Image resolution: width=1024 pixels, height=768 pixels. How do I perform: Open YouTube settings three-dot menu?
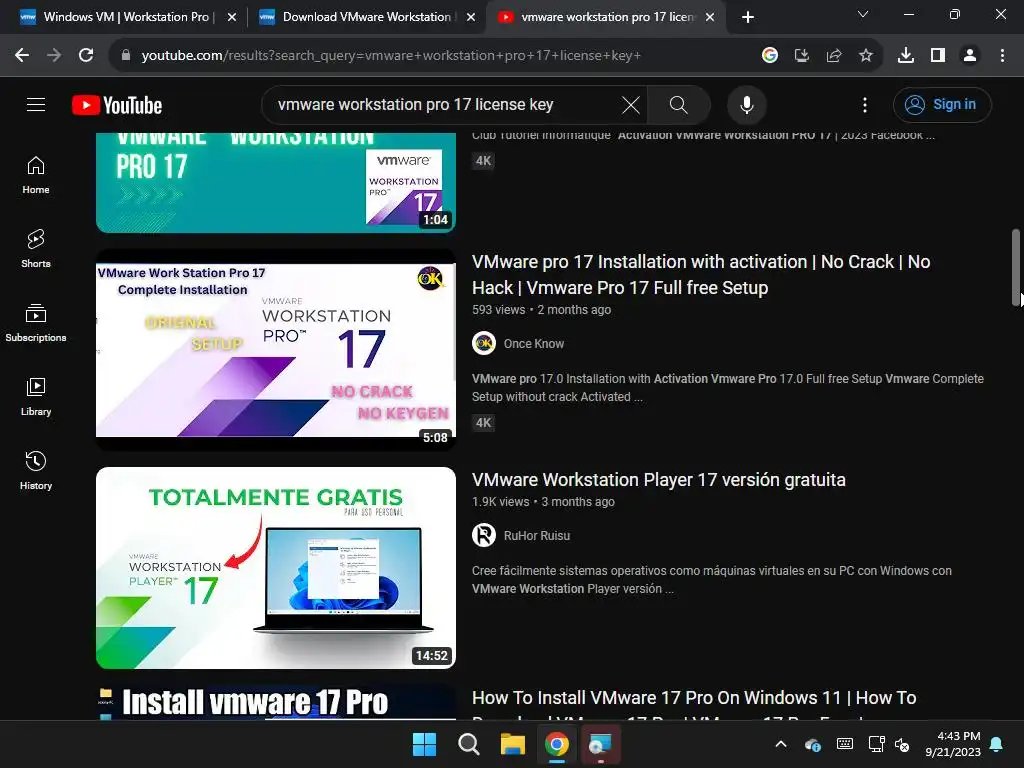pos(865,104)
